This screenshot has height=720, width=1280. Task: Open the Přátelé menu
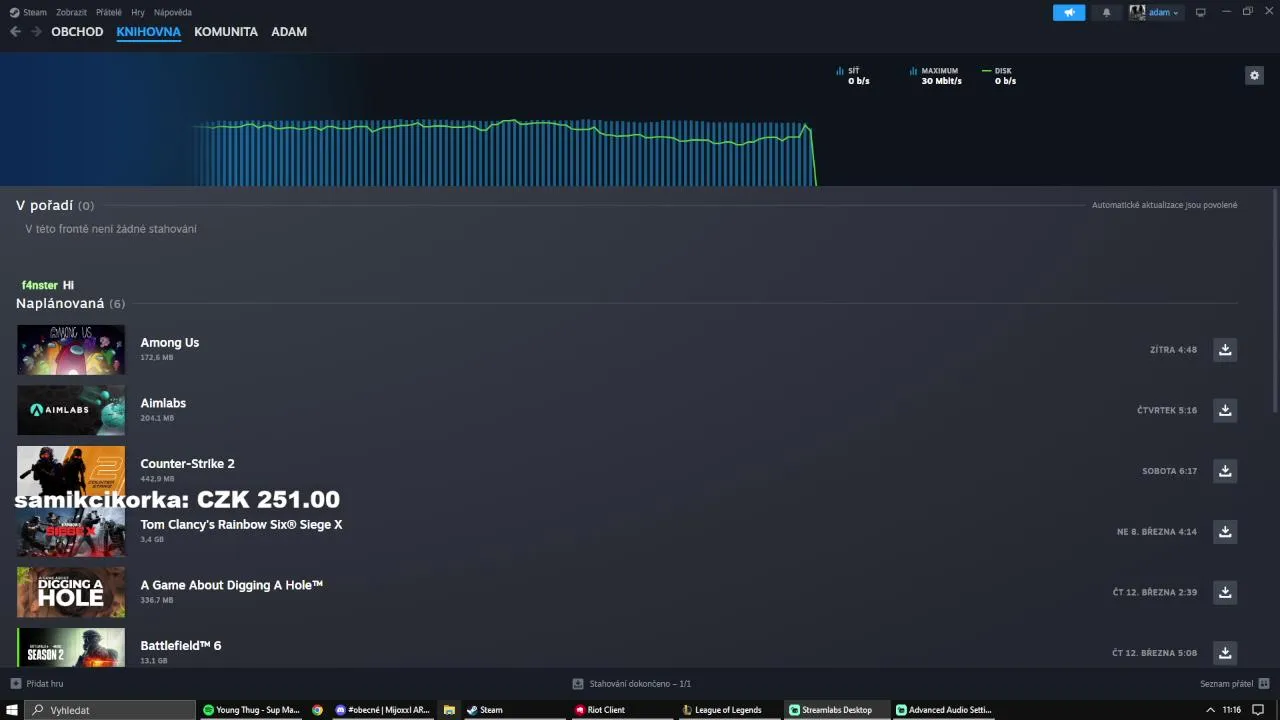(109, 12)
